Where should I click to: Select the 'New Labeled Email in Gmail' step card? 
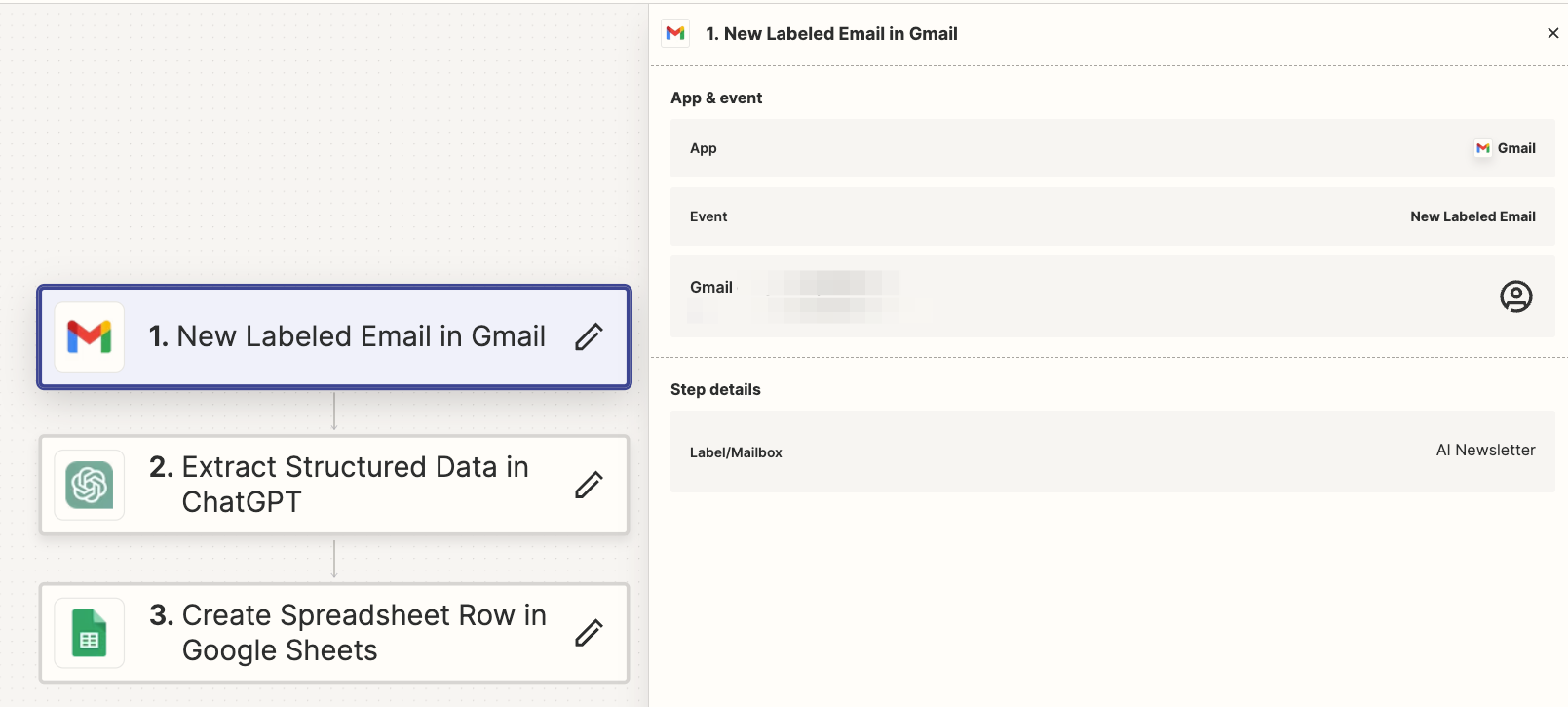click(334, 336)
